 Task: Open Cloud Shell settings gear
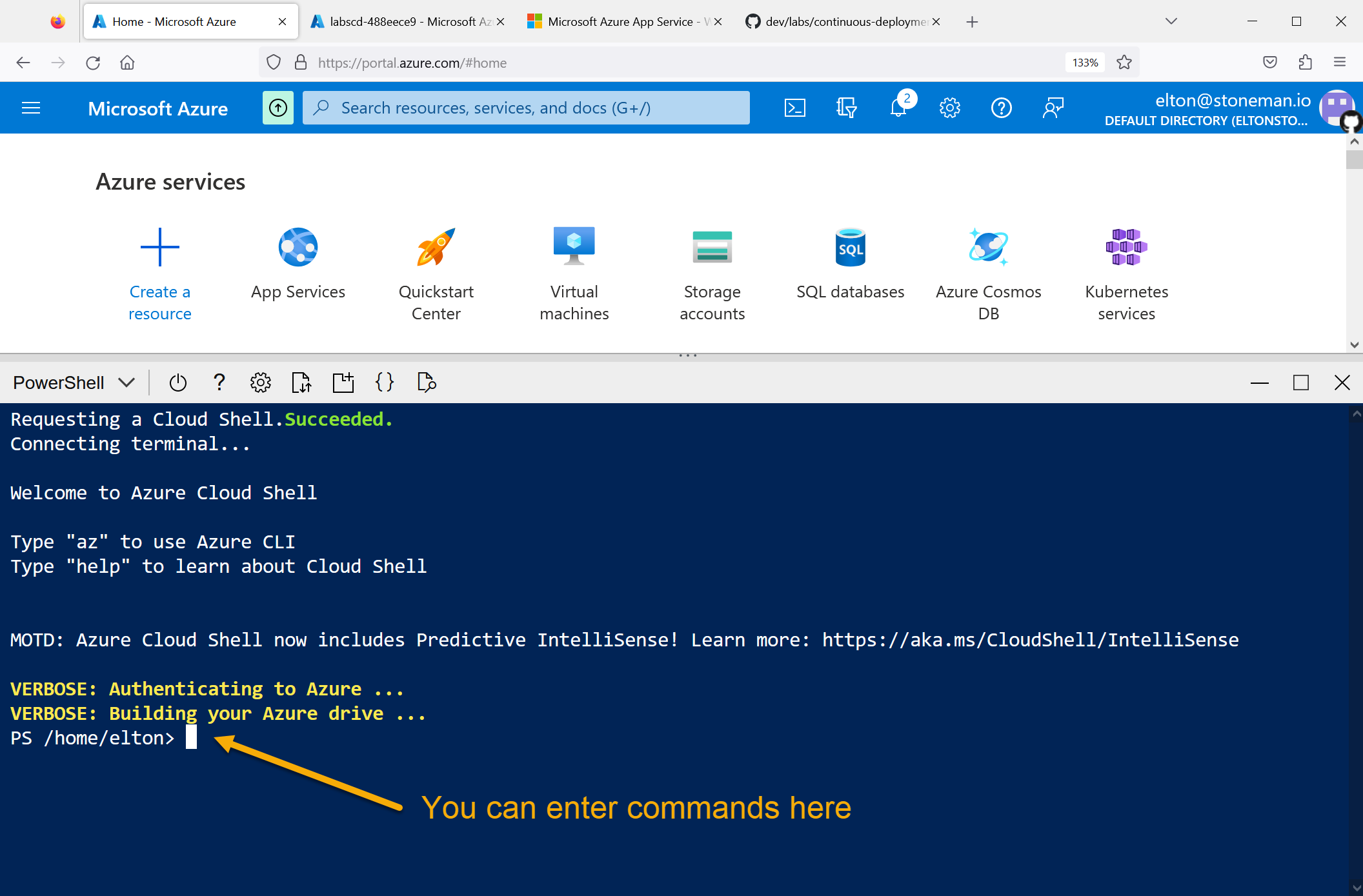coord(261,383)
